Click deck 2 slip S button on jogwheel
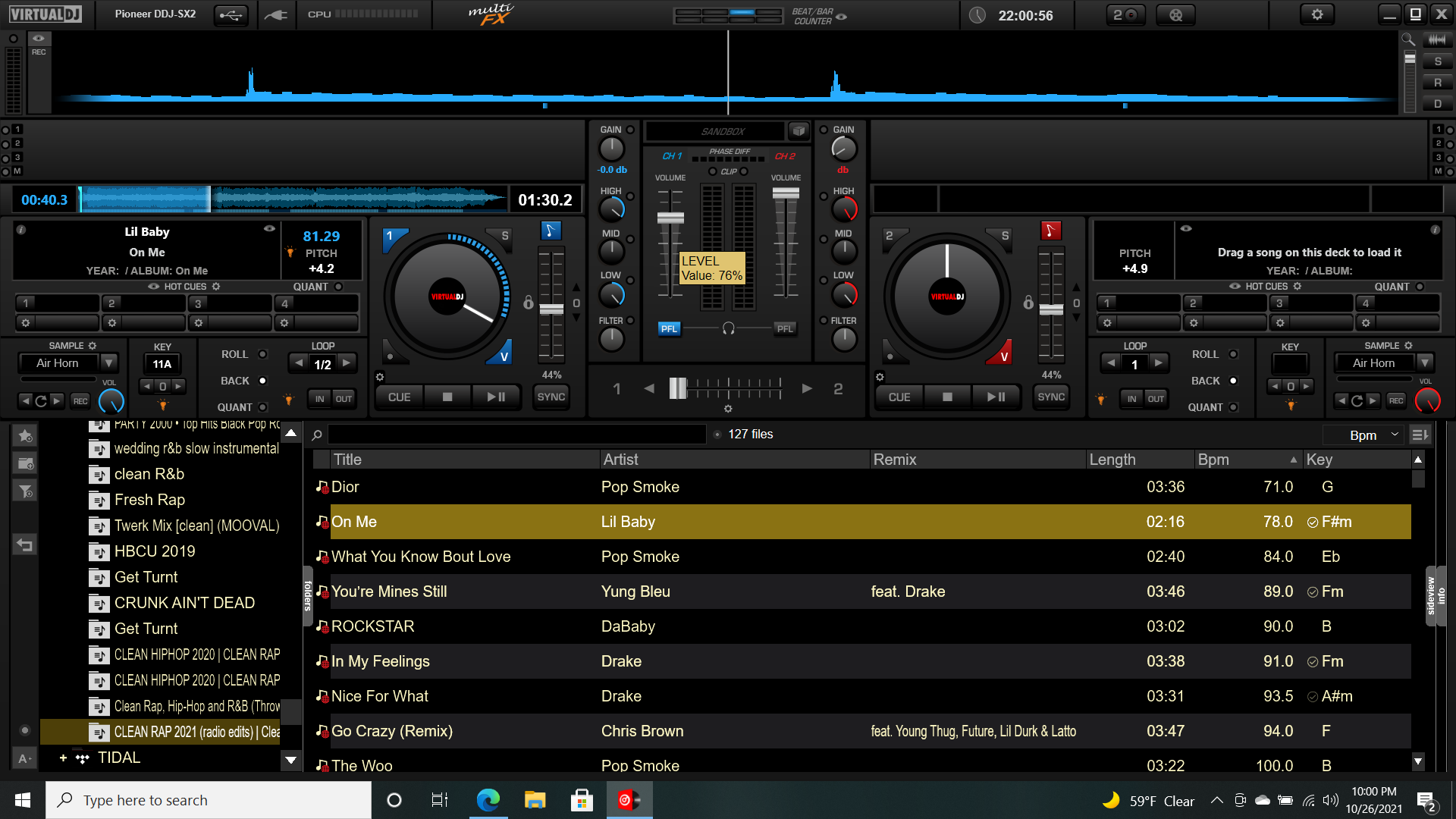The height and width of the screenshot is (819, 1456). pos(1005,236)
